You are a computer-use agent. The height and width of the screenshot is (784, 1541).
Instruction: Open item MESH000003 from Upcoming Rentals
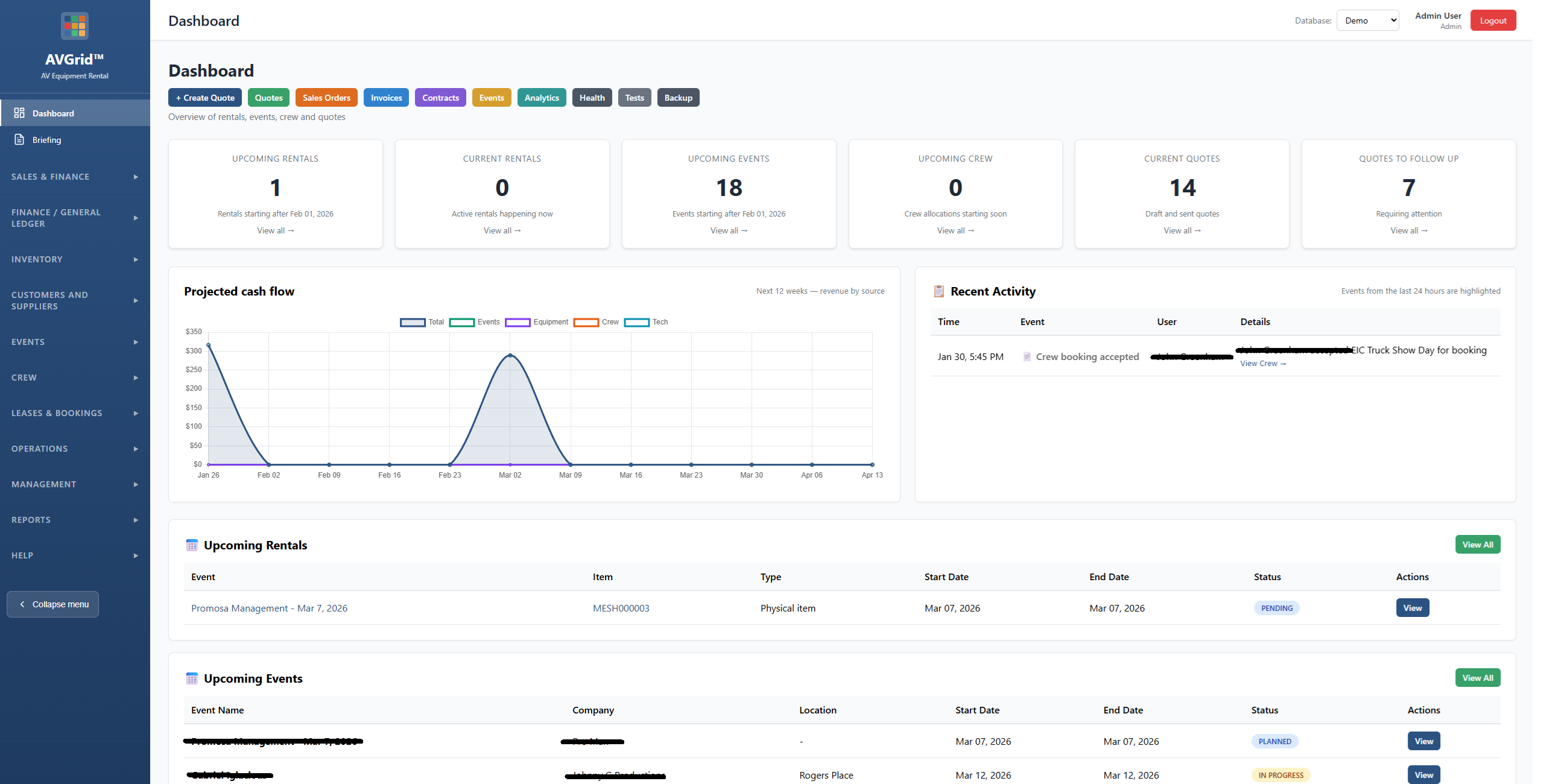621,608
